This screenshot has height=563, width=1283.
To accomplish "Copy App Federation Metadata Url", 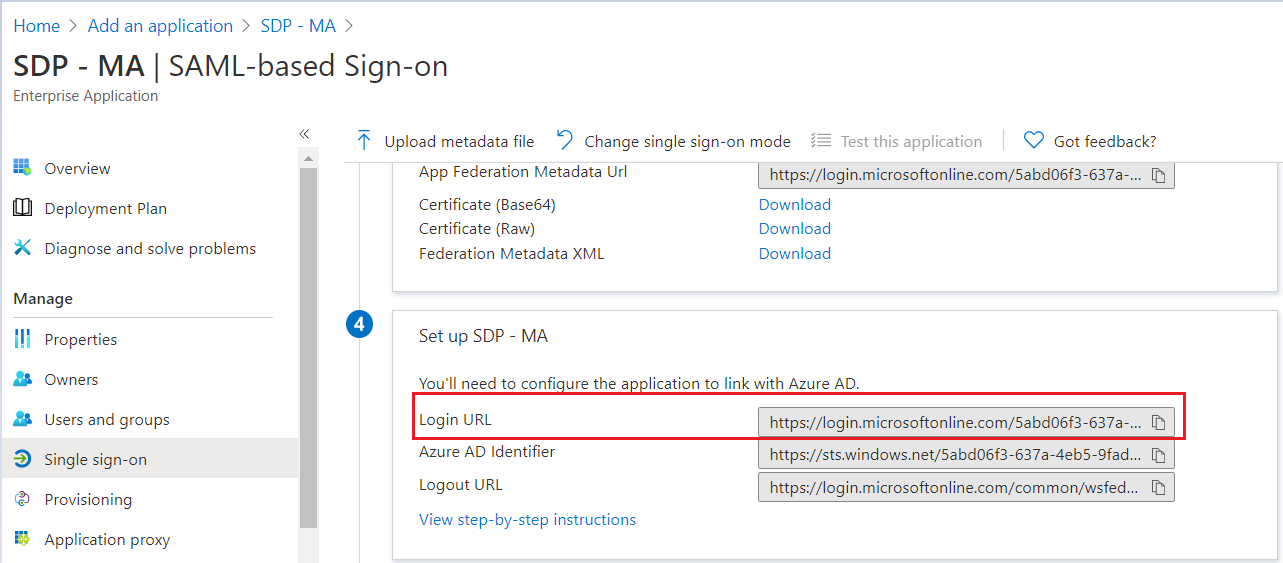I will (x=1158, y=175).
